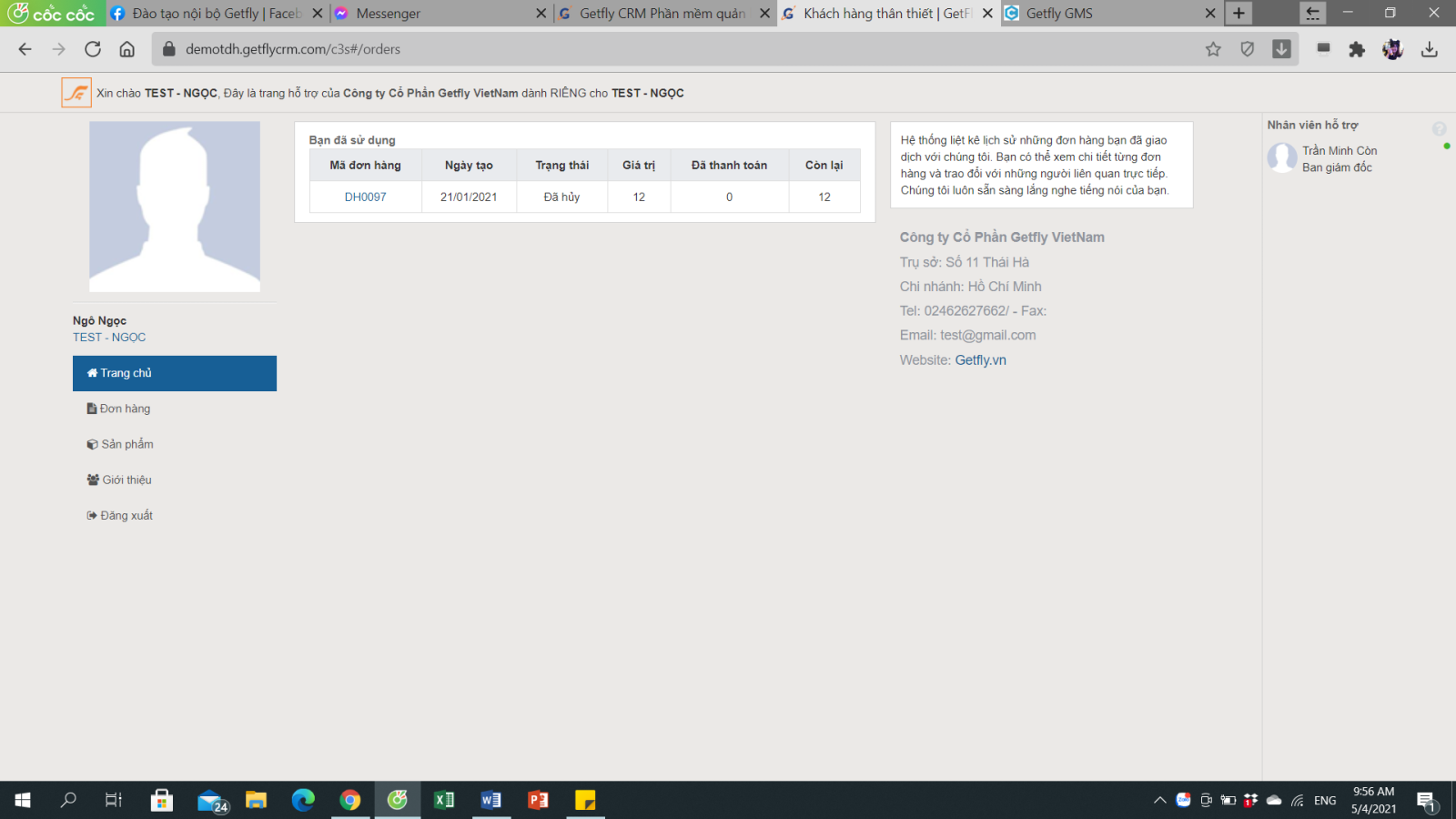The height and width of the screenshot is (819, 1456).
Task: Click the help question mark icon
Action: [1439, 129]
